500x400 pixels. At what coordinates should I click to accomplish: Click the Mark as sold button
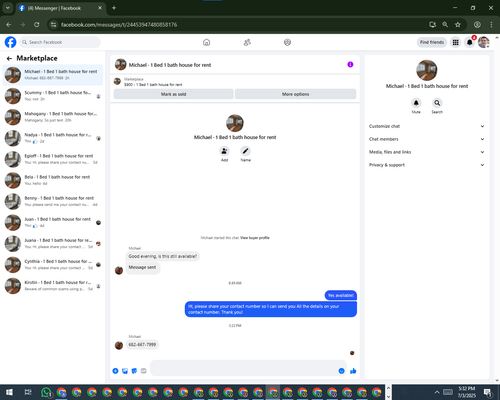[173, 94]
